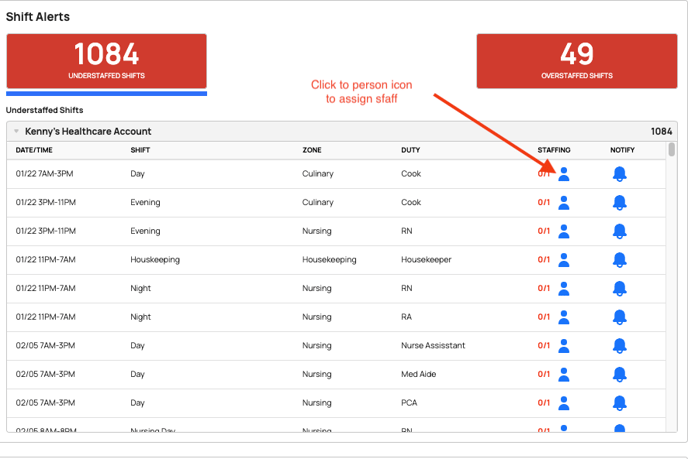Click bell icon in Med Aide row
The image size is (688, 459).
click(620, 374)
